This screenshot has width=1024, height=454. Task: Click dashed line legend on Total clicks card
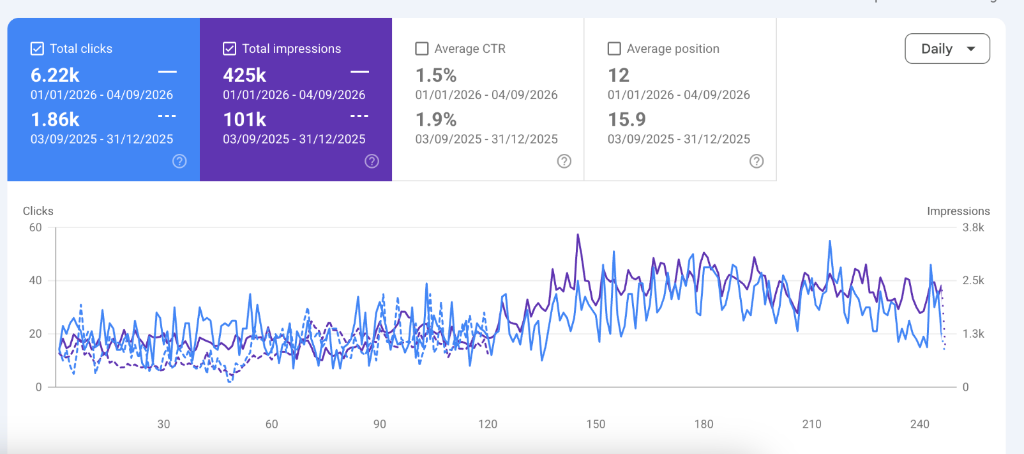click(167, 116)
